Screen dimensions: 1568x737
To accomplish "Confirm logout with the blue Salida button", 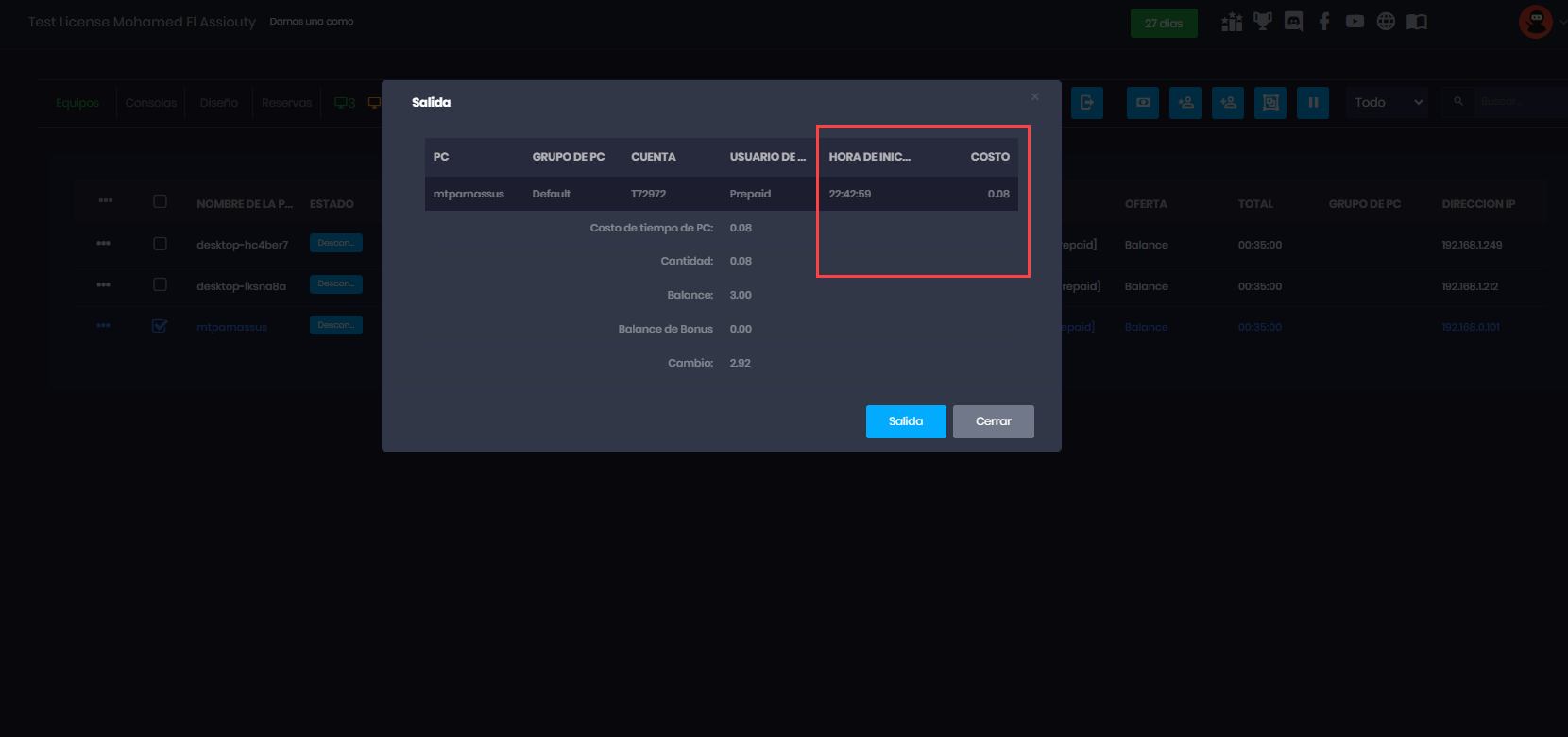I will [906, 421].
